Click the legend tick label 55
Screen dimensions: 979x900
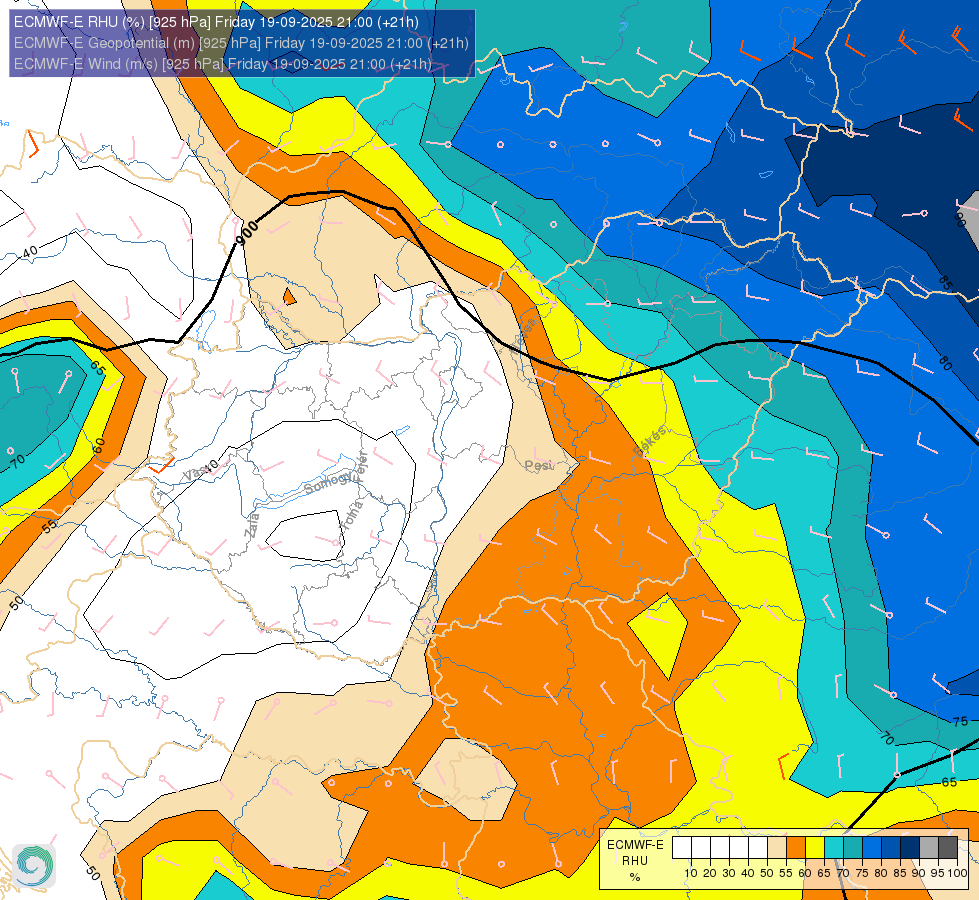tap(786, 873)
